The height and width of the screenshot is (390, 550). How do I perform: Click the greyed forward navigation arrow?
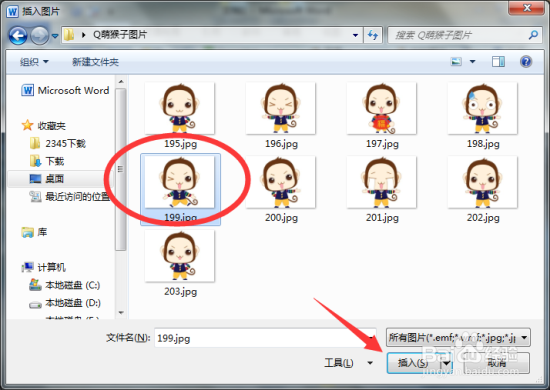(x=39, y=35)
